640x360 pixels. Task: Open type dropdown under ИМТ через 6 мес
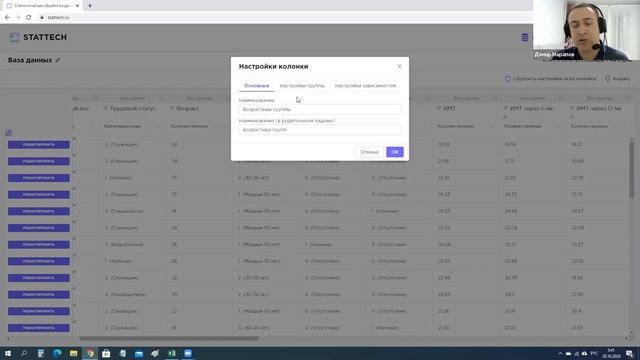pos(531,126)
